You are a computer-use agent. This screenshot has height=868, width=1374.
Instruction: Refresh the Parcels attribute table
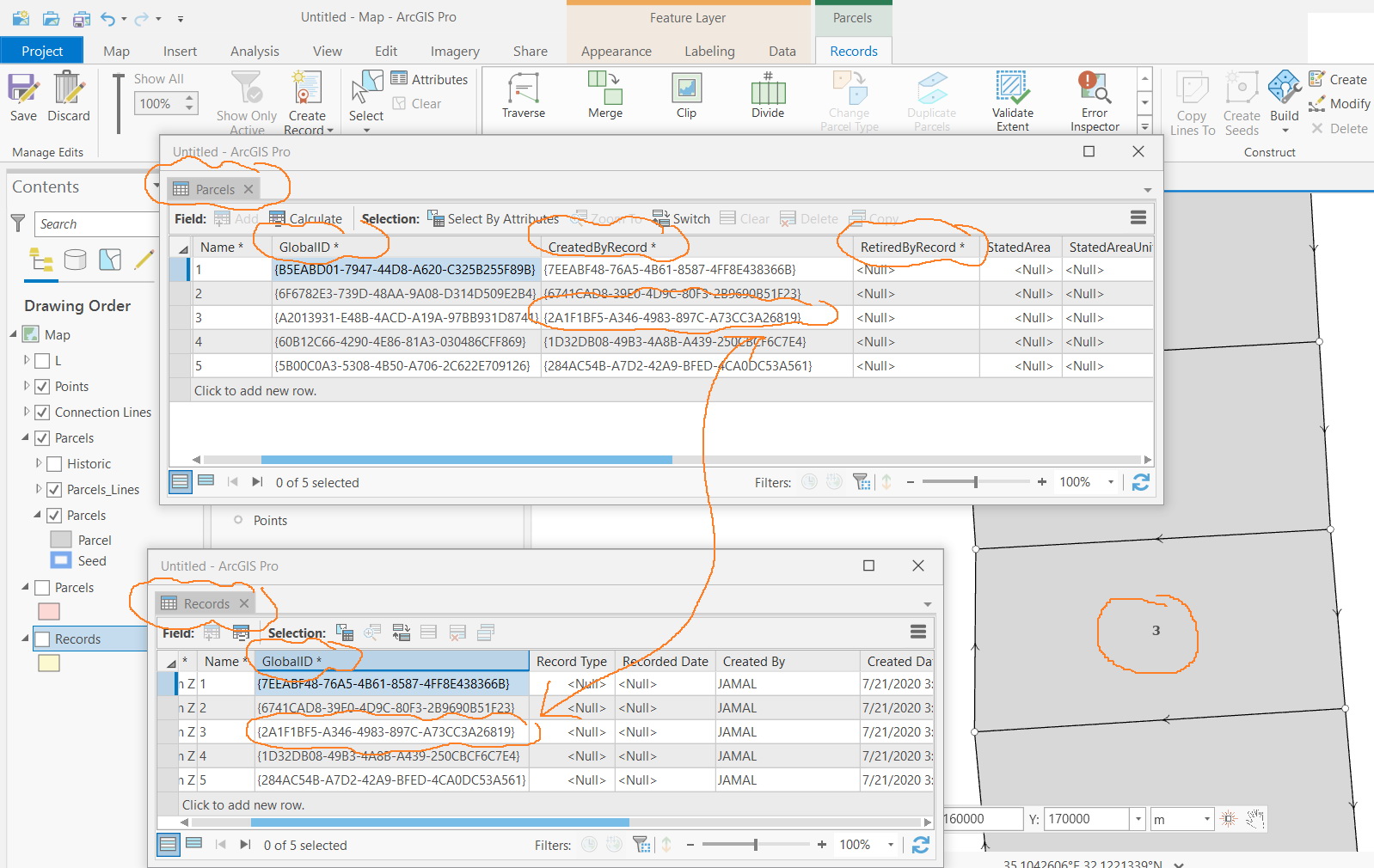(x=1140, y=482)
